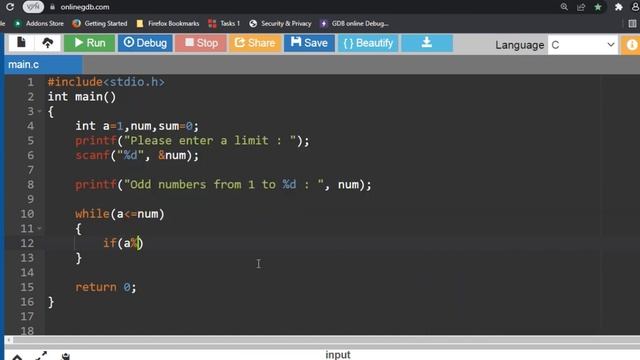Viewport: 640px width, 360px height.
Task: Open the browser zoom magnifier icon
Action: pos(564,7)
